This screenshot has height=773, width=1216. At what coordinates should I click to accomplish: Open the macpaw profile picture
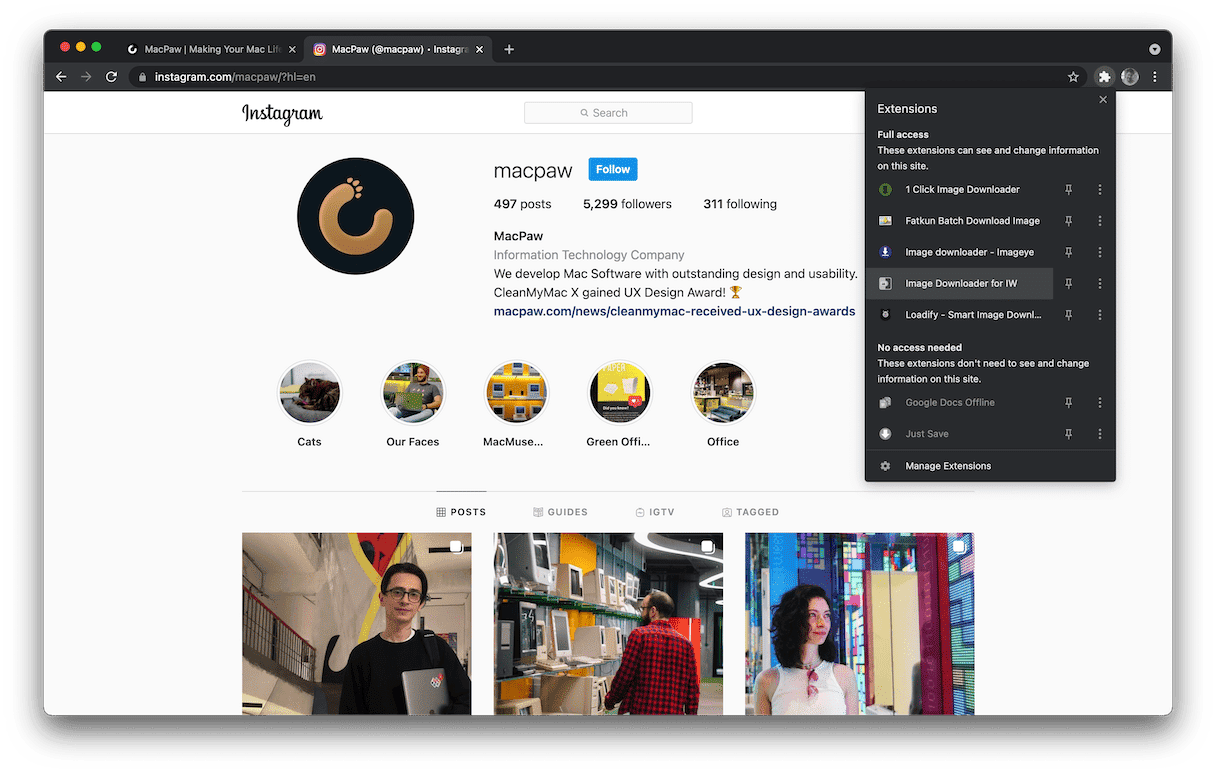(355, 216)
